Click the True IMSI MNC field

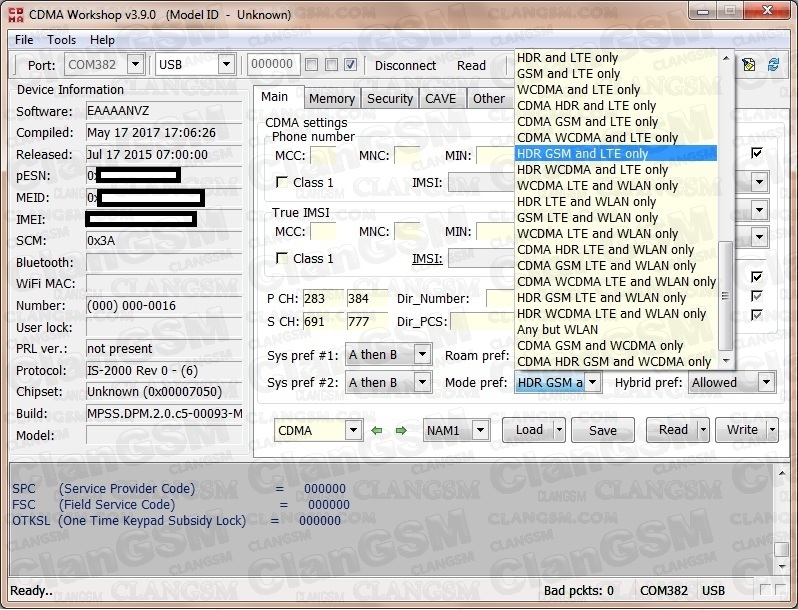(x=407, y=231)
